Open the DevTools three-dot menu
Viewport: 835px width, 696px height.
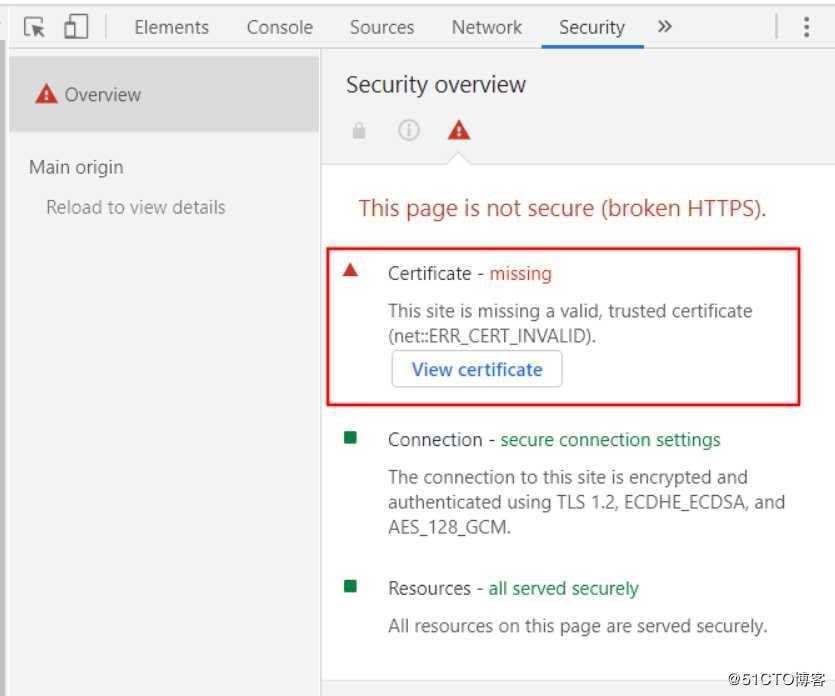pyautogui.click(x=806, y=27)
